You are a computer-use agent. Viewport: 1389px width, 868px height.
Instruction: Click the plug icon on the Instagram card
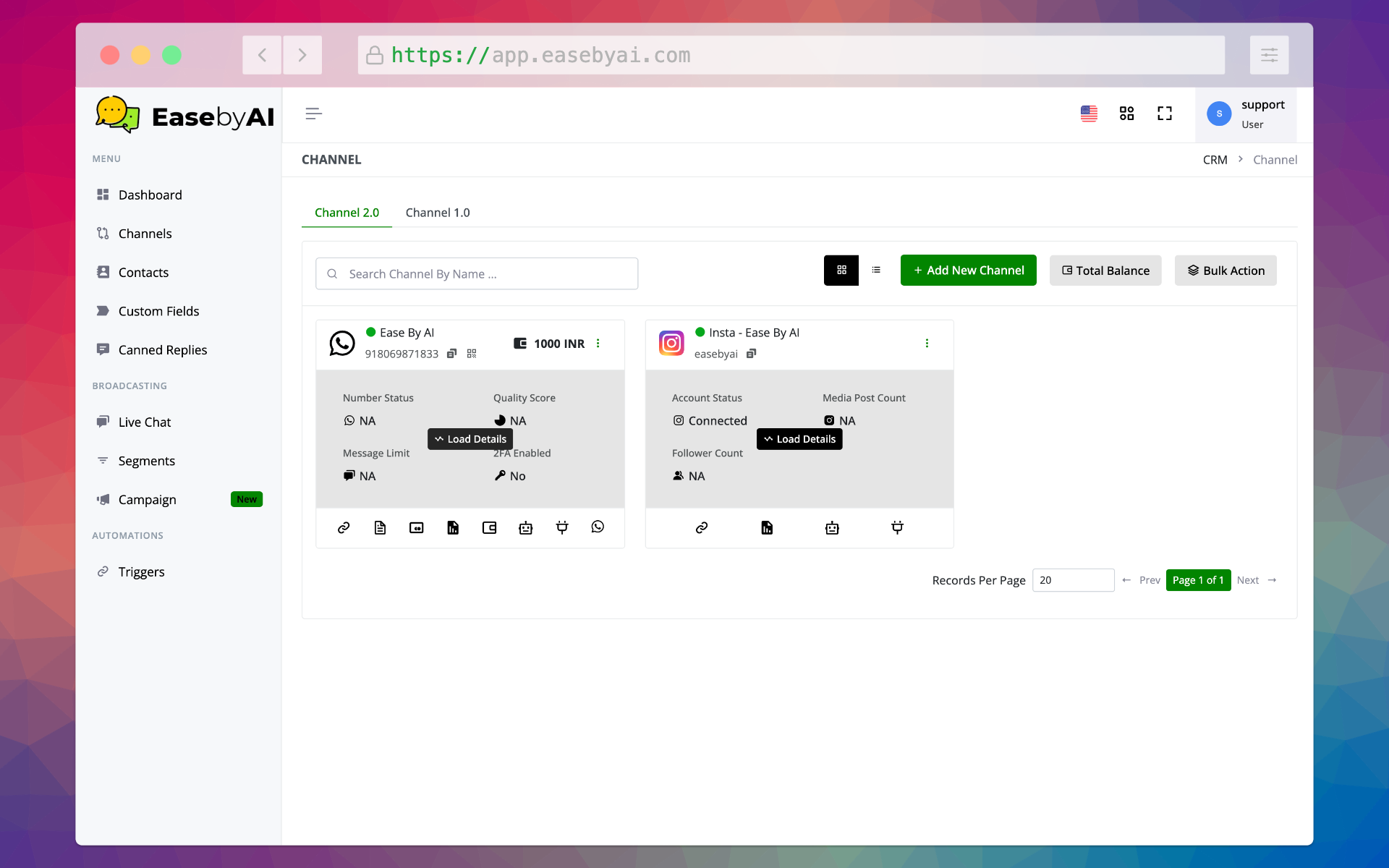897,528
